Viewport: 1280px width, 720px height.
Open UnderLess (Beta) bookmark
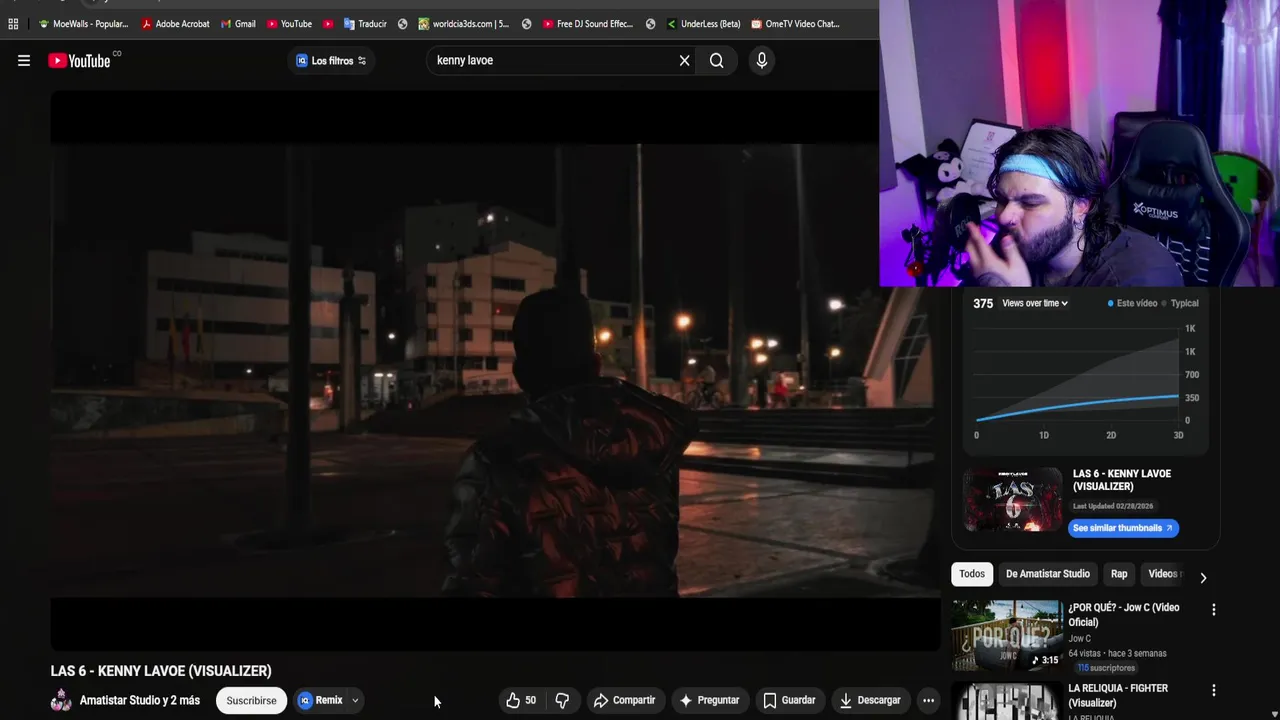tap(703, 24)
